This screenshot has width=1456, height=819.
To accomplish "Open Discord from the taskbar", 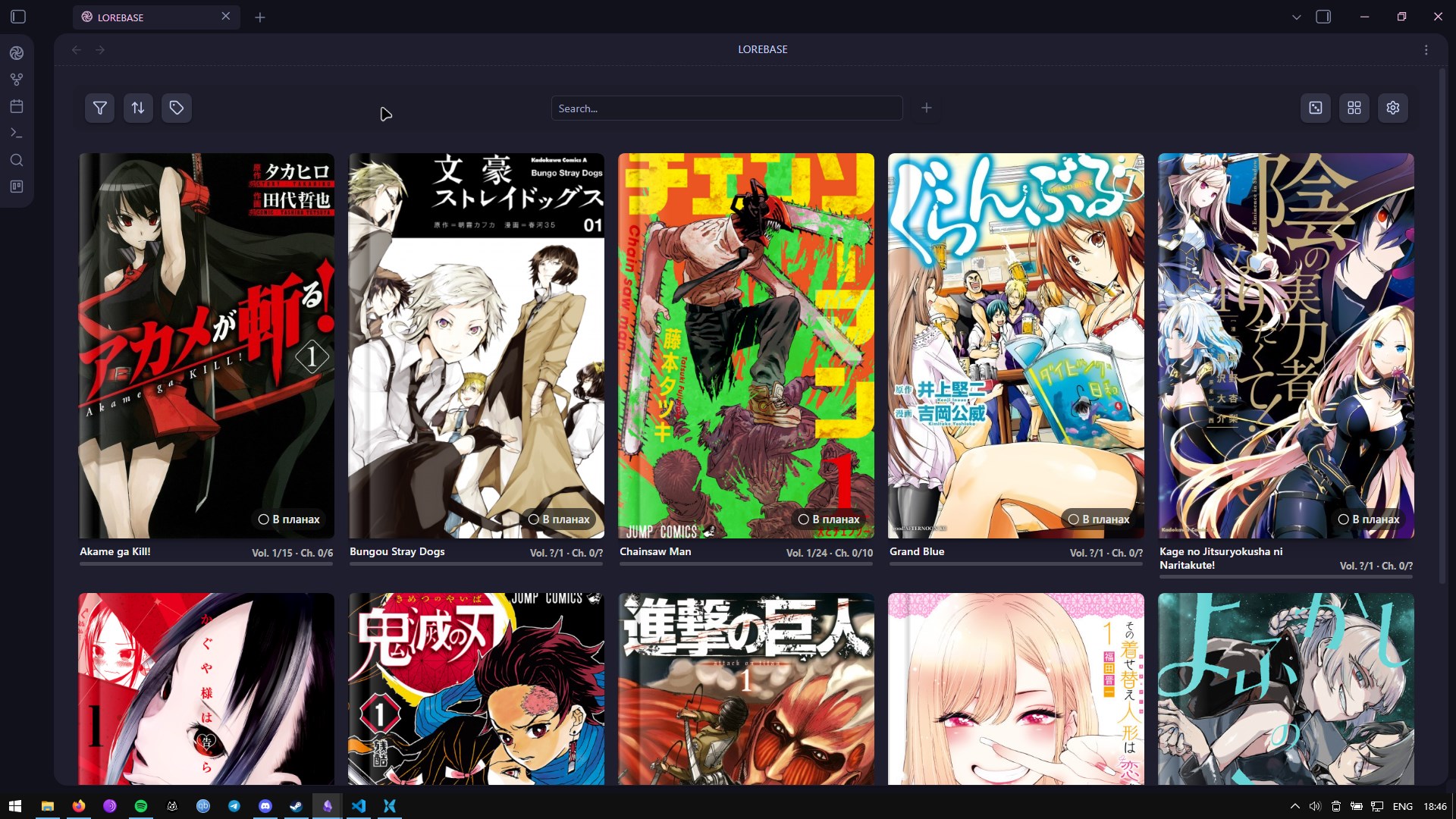I will 265,806.
